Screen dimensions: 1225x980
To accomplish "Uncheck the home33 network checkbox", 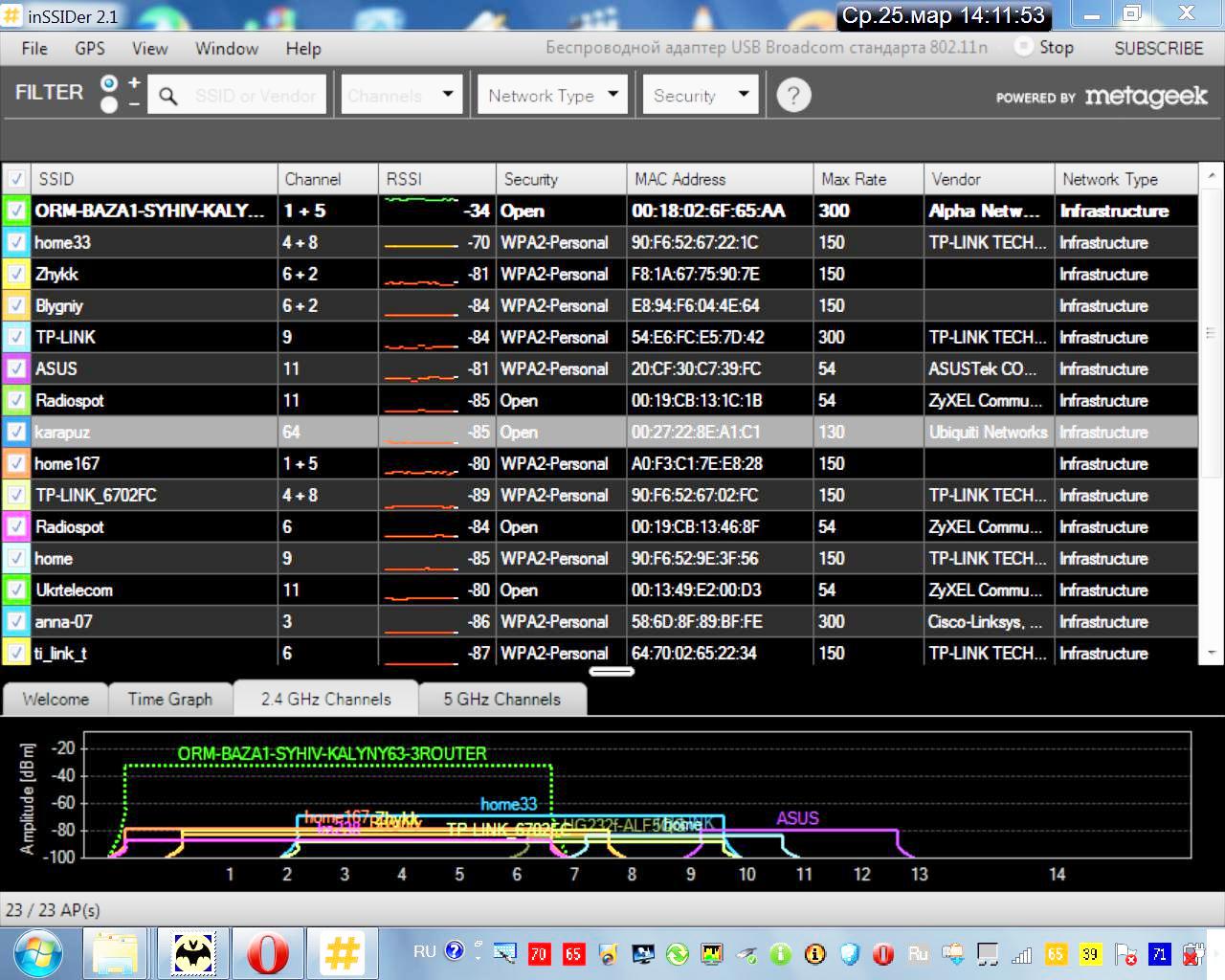I will coord(16,242).
